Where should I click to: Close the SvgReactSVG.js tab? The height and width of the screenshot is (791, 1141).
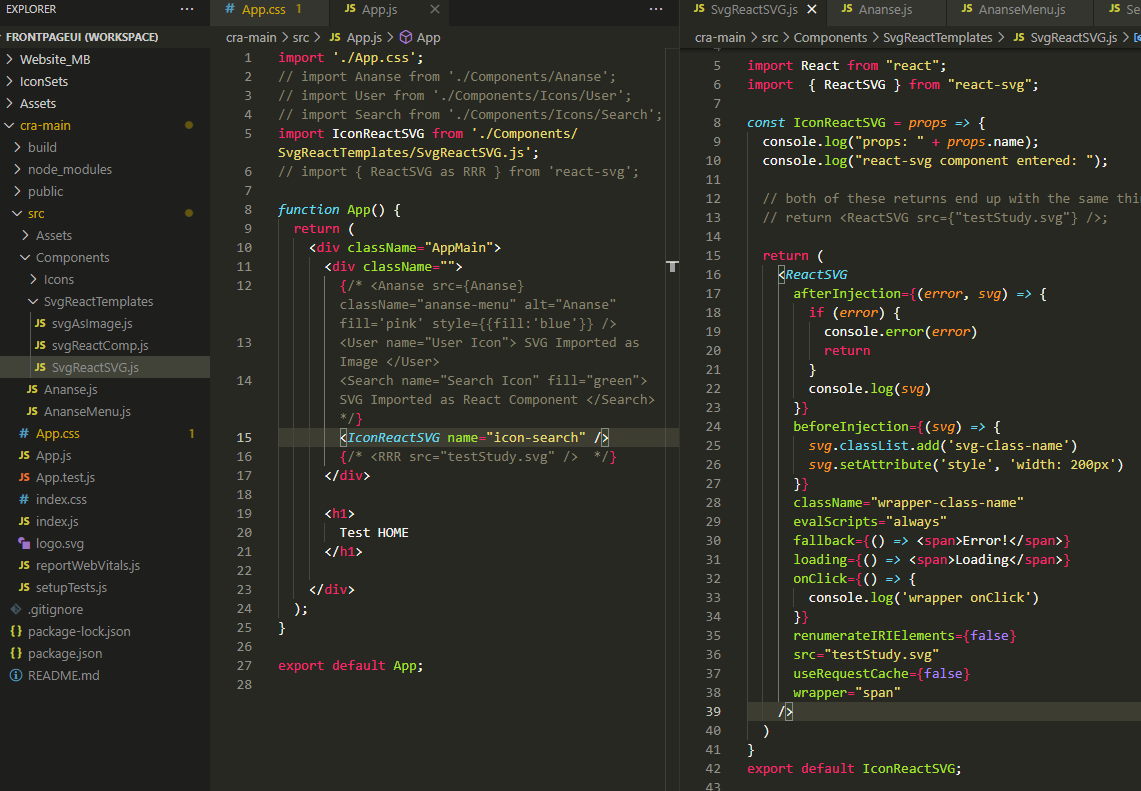(812, 9)
